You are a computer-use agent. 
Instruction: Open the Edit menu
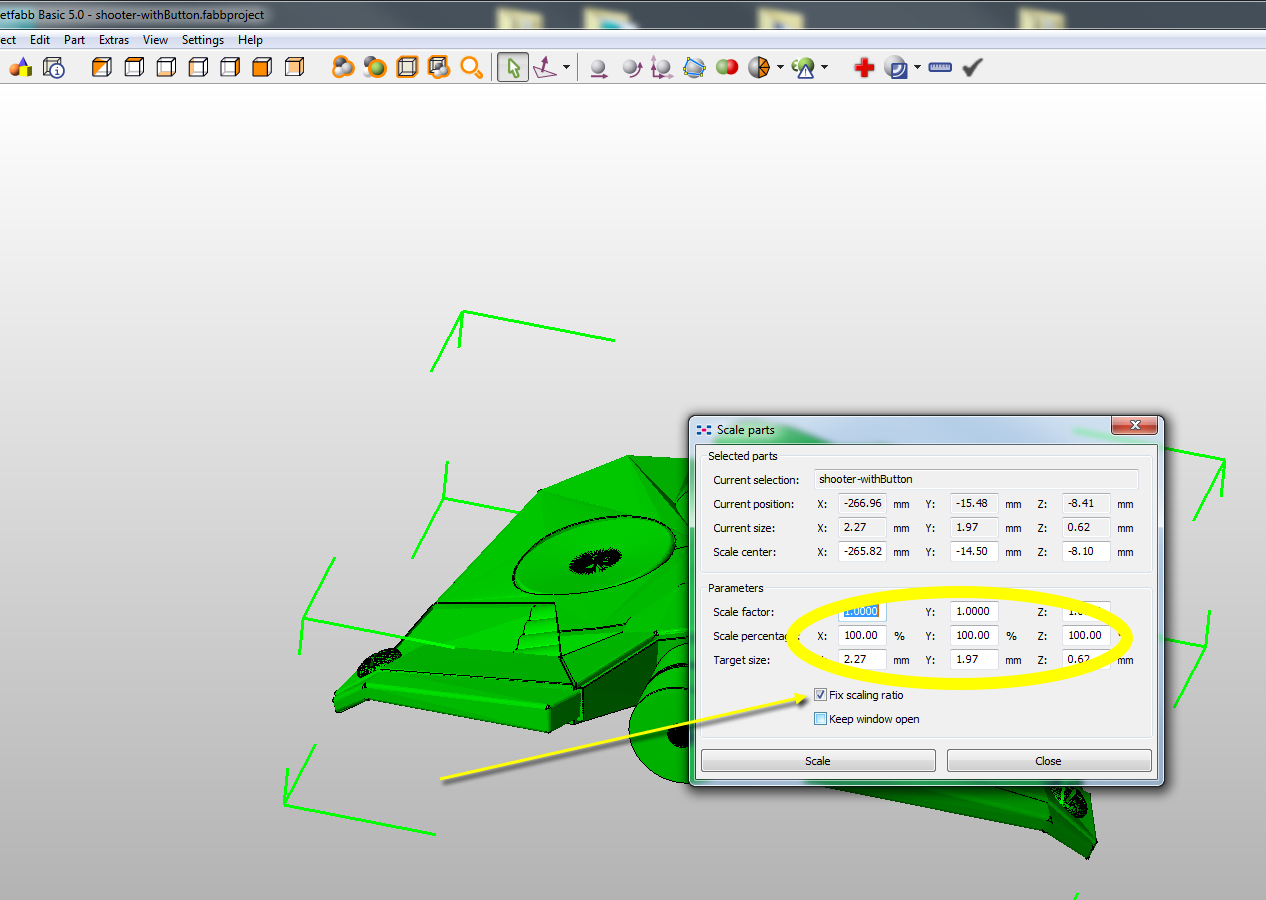40,40
